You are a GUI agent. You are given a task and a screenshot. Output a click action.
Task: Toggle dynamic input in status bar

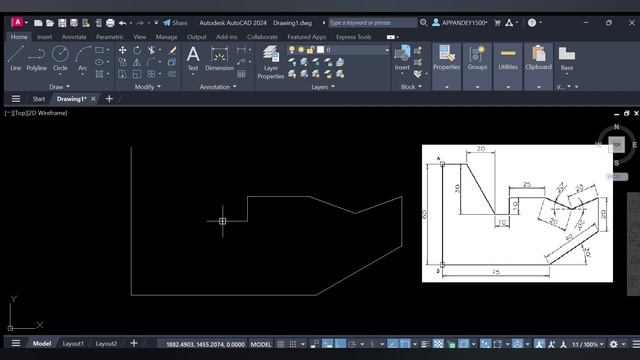[x=328, y=344]
